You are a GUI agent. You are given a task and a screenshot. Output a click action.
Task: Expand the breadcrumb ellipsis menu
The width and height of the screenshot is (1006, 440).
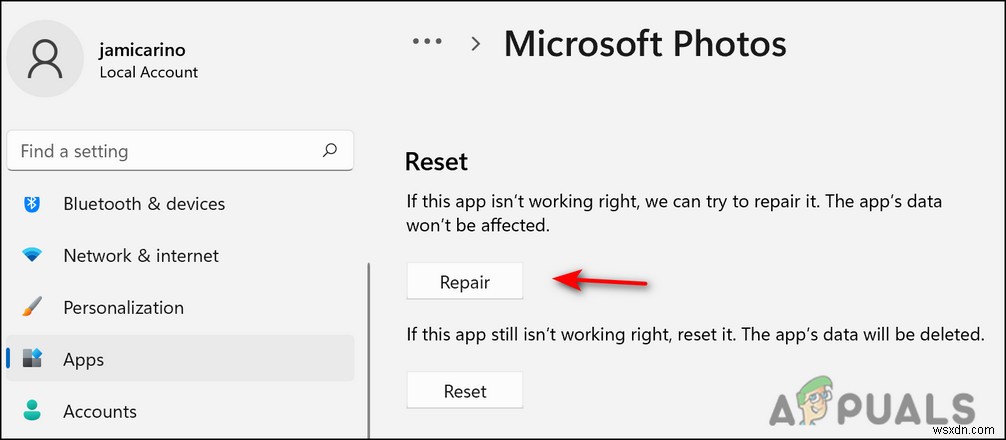point(427,43)
